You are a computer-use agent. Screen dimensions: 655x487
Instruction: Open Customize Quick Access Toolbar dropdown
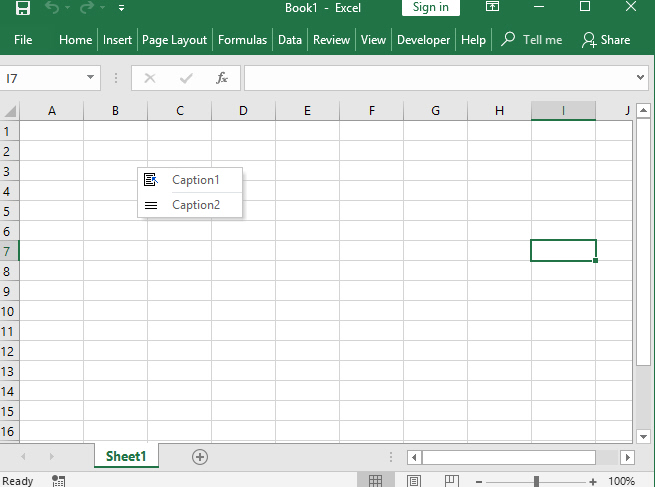coord(121,8)
